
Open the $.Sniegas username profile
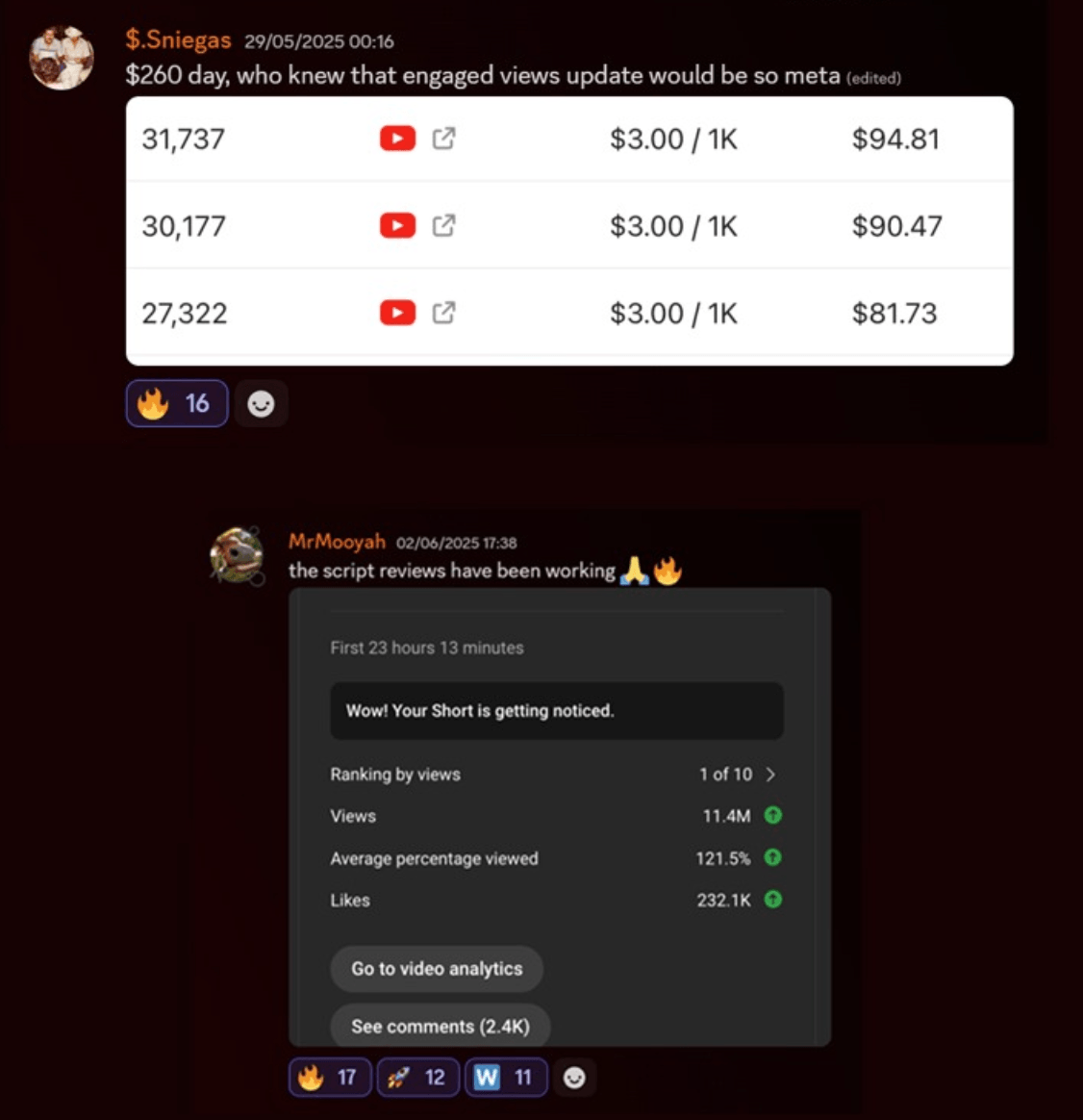tap(179, 40)
